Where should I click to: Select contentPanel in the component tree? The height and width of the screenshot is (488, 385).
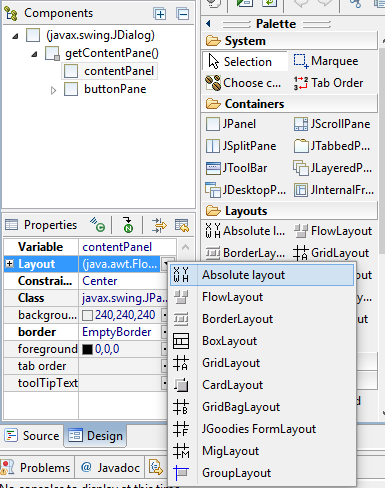coord(109,71)
